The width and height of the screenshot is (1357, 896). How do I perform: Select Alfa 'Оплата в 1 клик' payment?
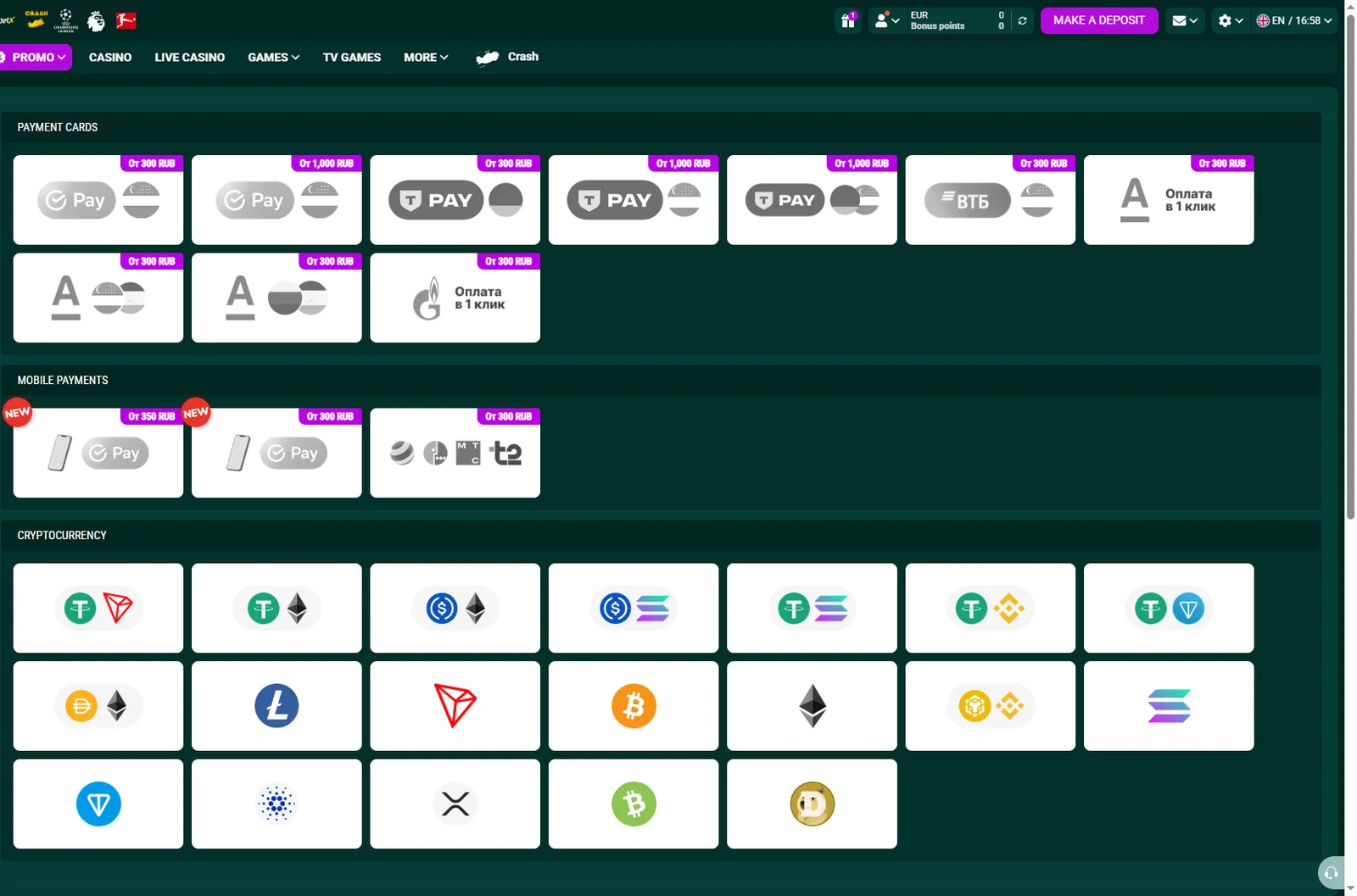[1169, 200]
